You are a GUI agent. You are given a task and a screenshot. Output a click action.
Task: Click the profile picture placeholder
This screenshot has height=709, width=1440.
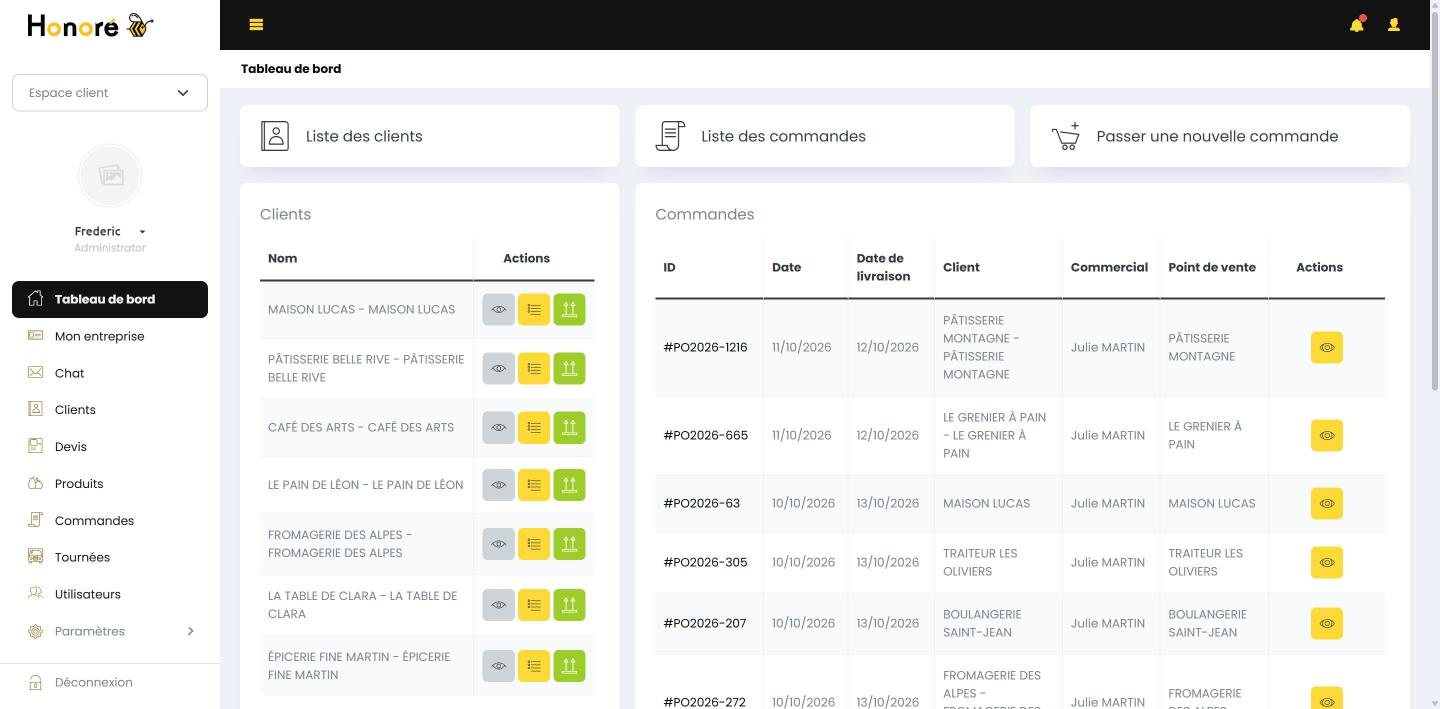(x=110, y=176)
